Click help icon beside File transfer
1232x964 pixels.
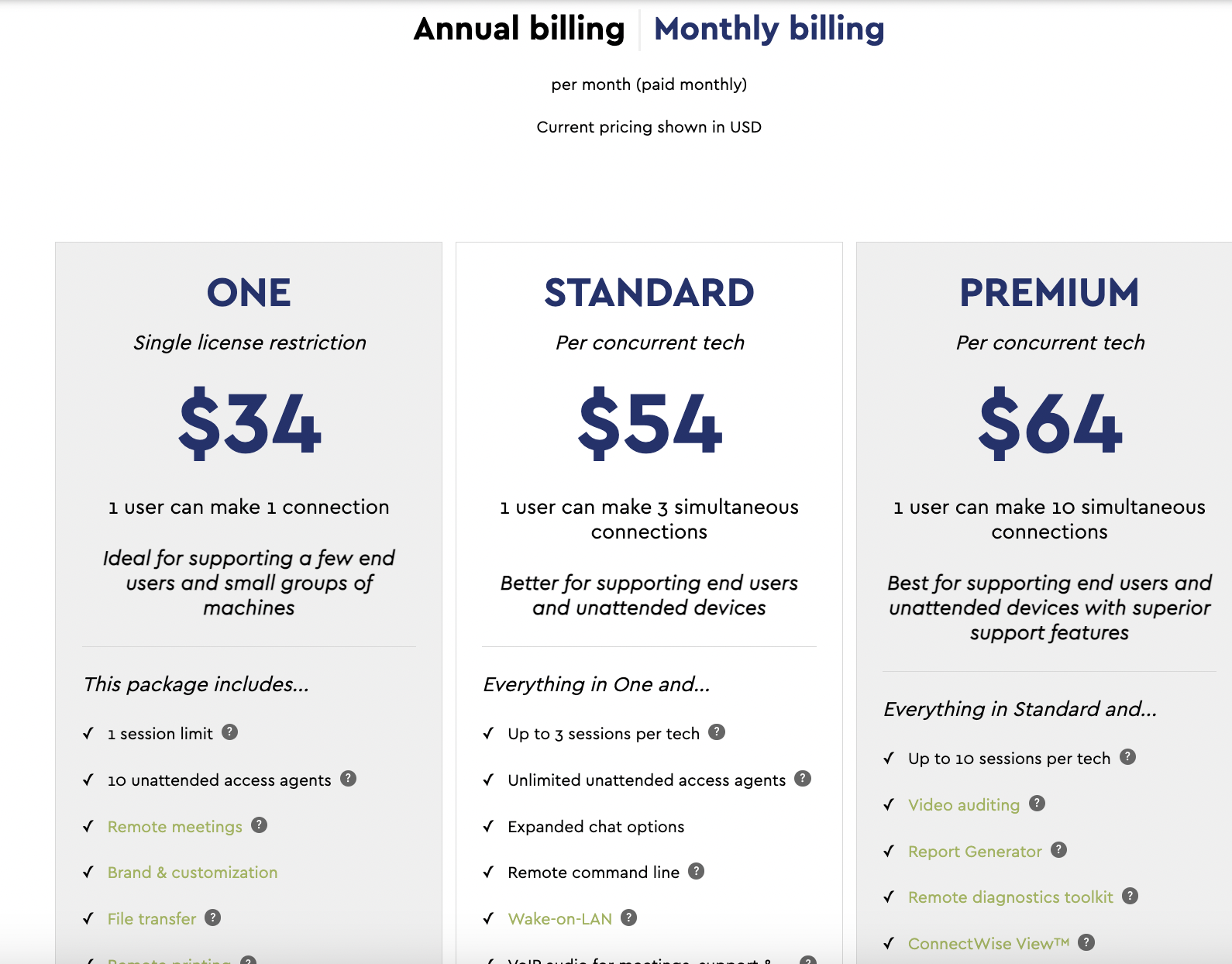pyautogui.click(x=213, y=918)
